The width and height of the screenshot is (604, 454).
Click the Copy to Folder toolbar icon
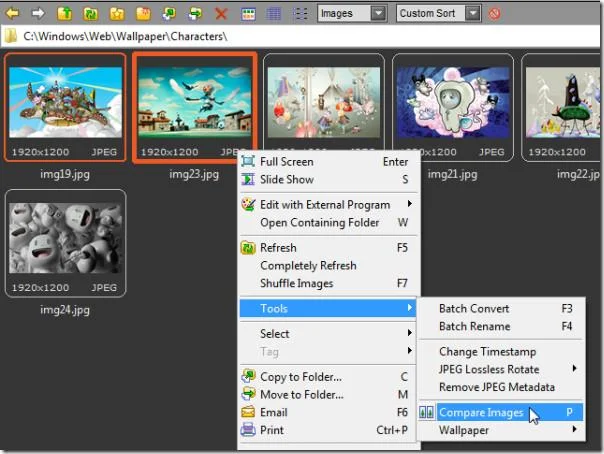point(169,13)
